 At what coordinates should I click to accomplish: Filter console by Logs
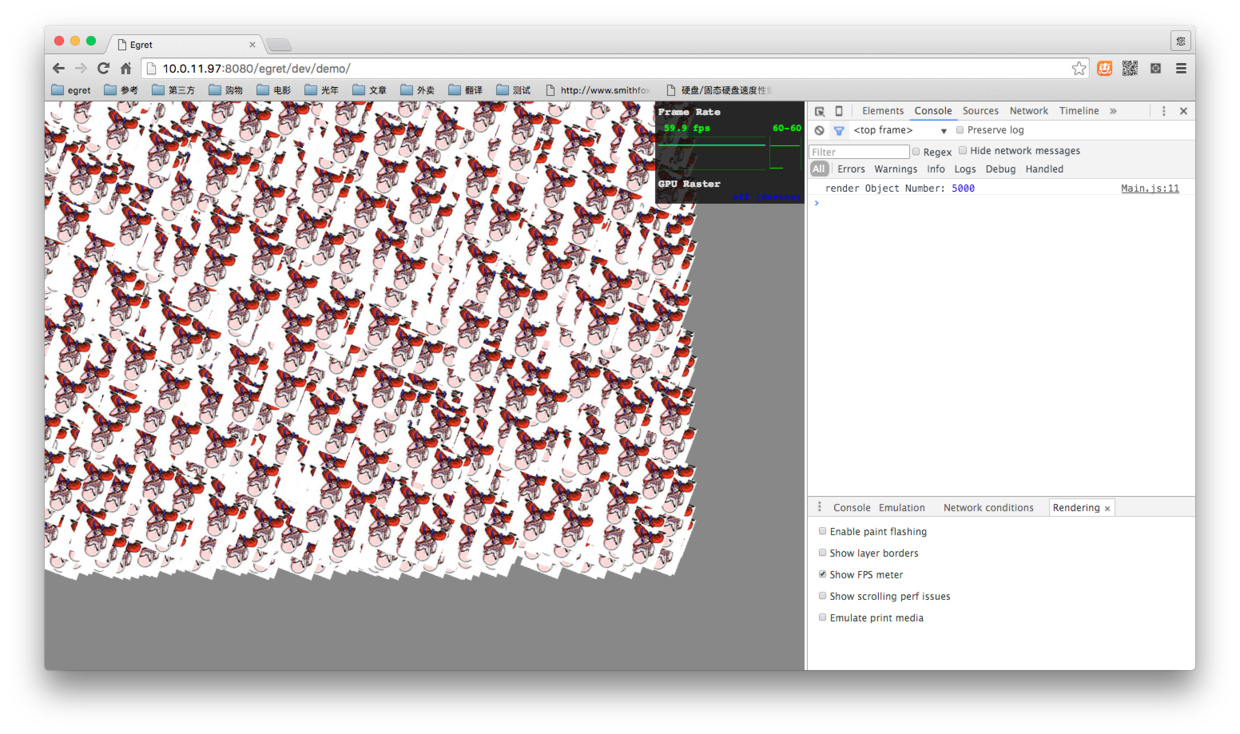pos(965,169)
